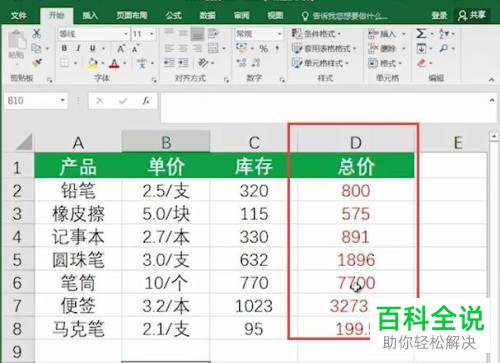Increase font size with larger A icon
Image resolution: width=500 pixels, height=363 pixels.
point(121,49)
